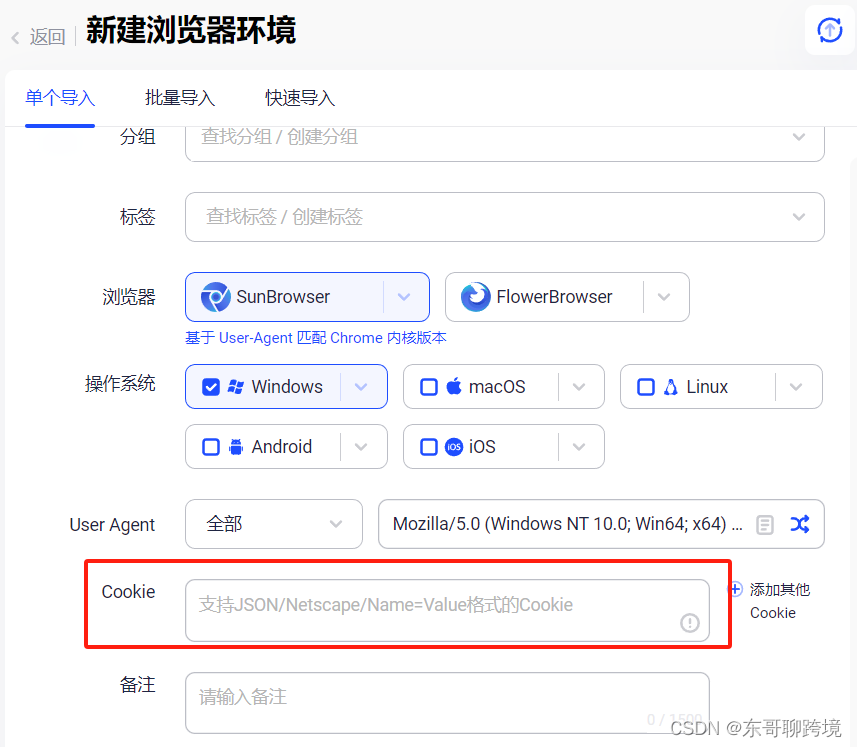Switch to the 快速导入 tab
857x747 pixels.
300,98
